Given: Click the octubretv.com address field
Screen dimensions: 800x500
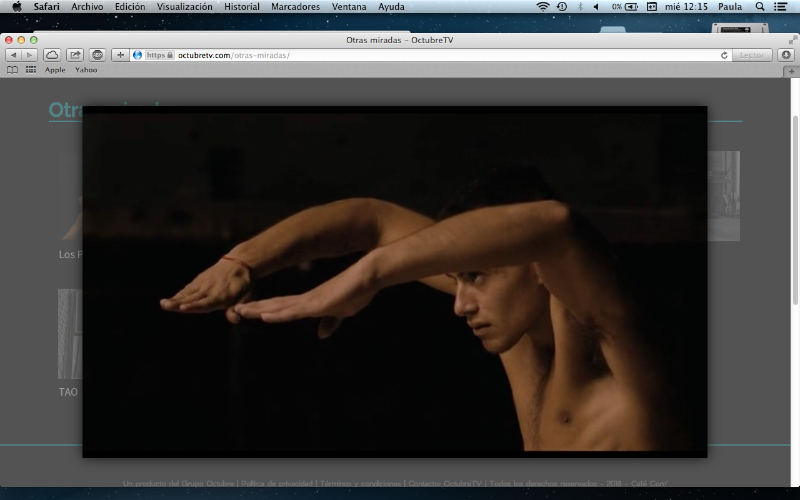Looking at the screenshot, I should tap(429, 55).
